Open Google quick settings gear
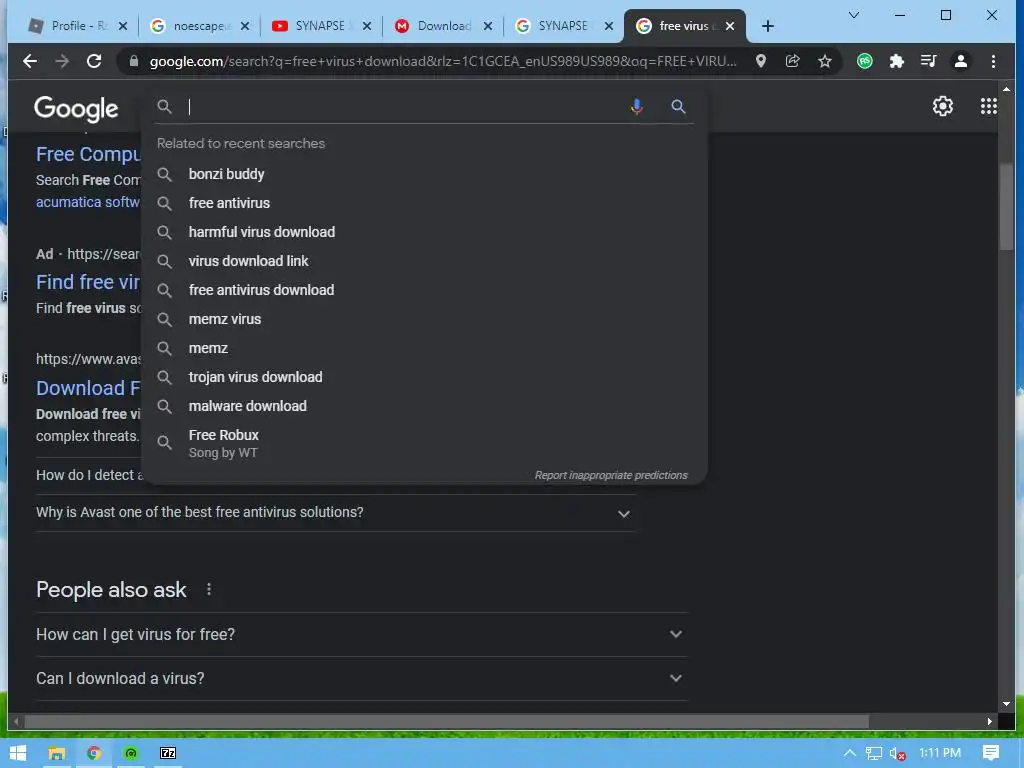This screenshot has width=1024, height=768. [942, 106]
